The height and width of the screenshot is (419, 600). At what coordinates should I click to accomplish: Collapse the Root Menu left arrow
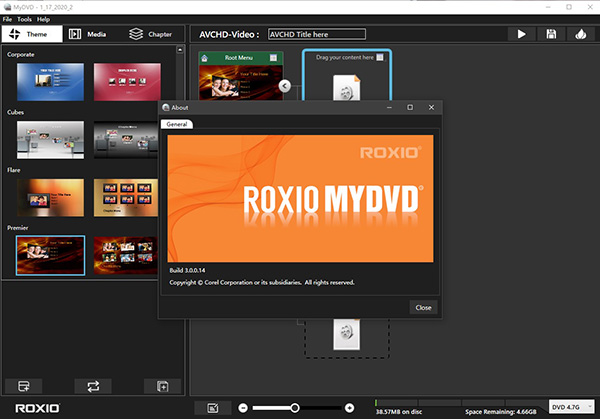[285, 86]
